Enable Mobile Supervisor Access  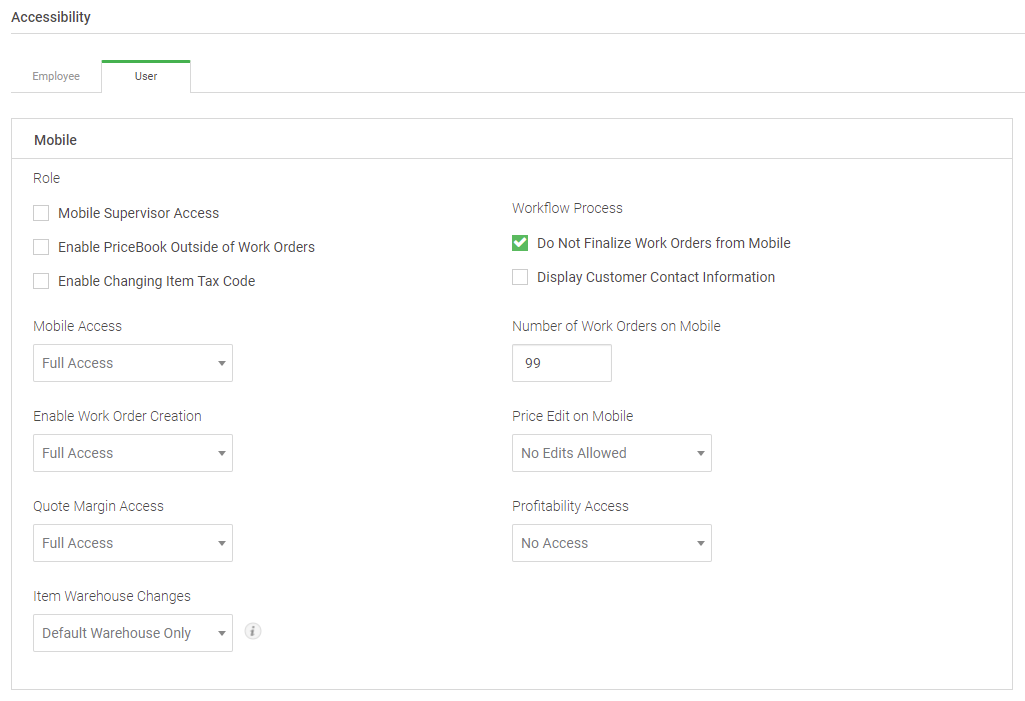tap(41, 212)
